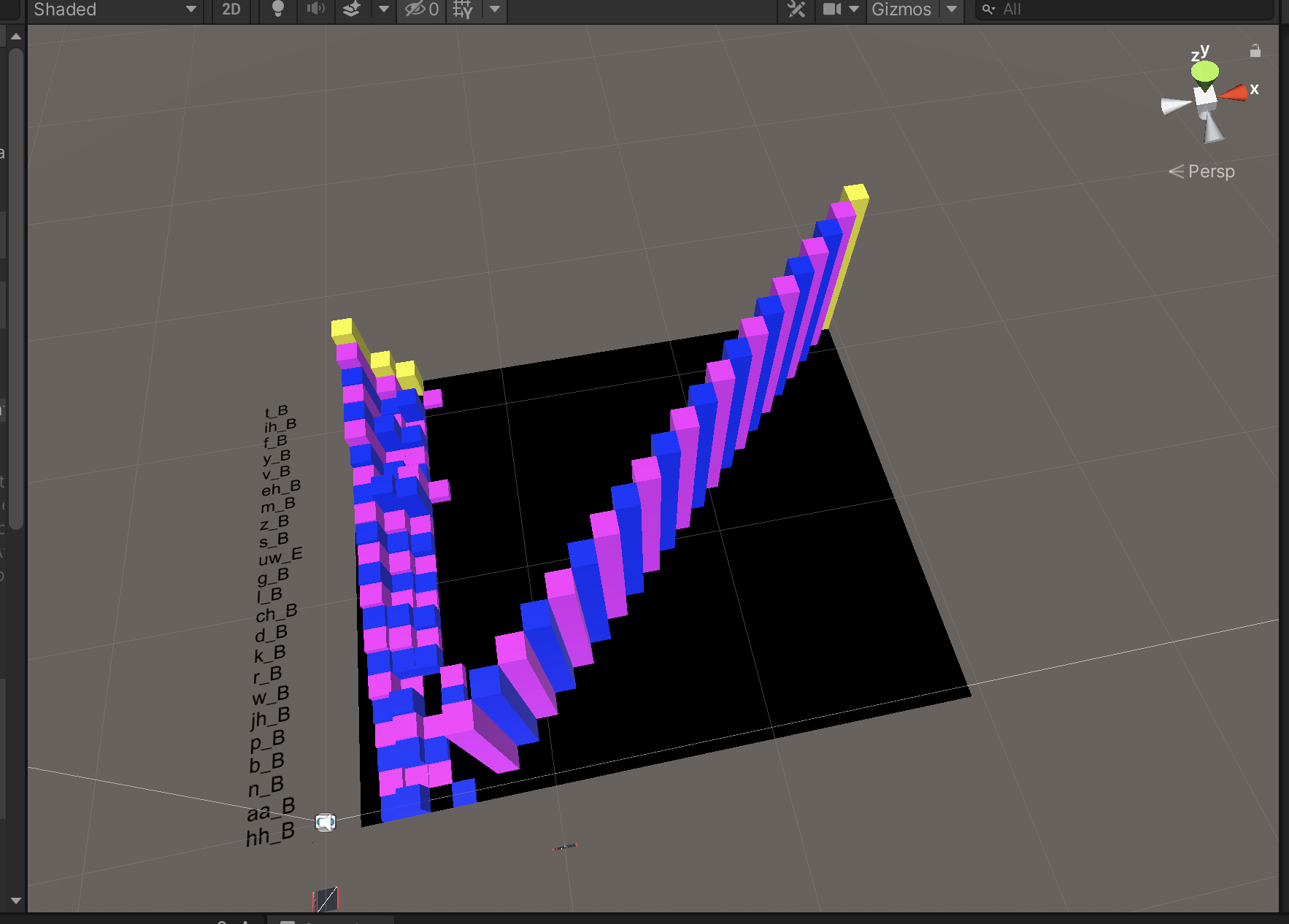
Task: Toggle the scene gizmo rotation lock
Action: [1255, 51]
